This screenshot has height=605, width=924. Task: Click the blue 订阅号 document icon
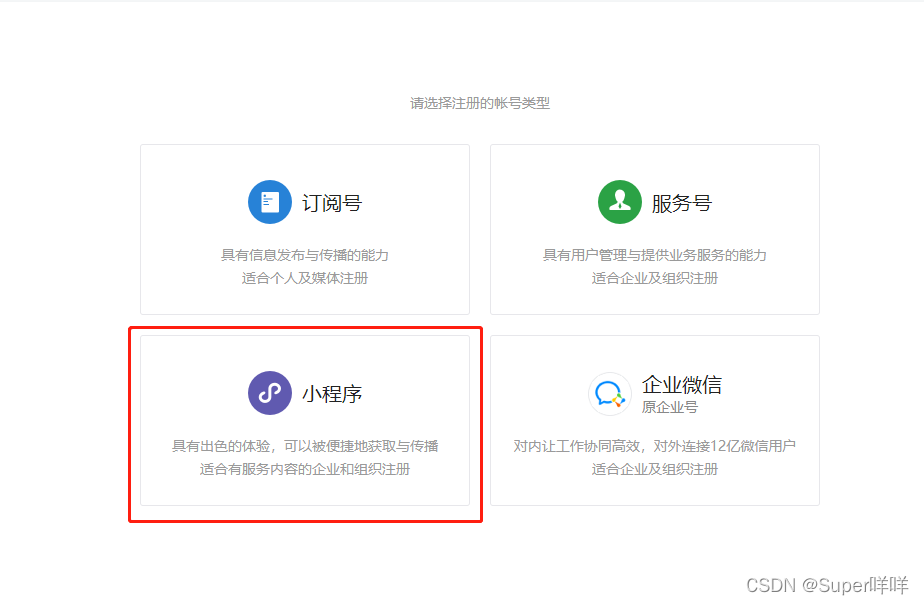click(x=270, y=202)
